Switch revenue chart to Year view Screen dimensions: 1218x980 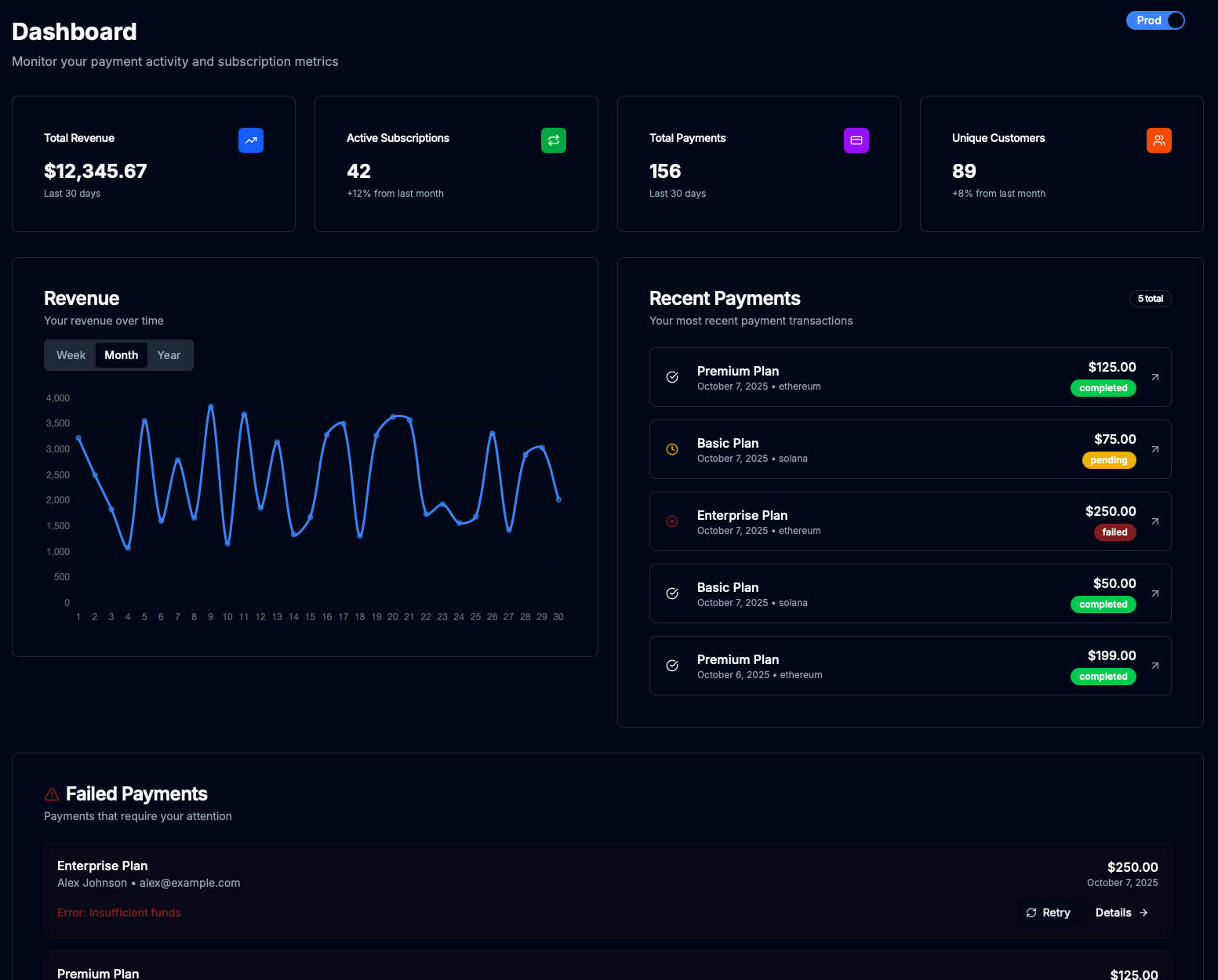pyautogui.click(x=169, y=355)
